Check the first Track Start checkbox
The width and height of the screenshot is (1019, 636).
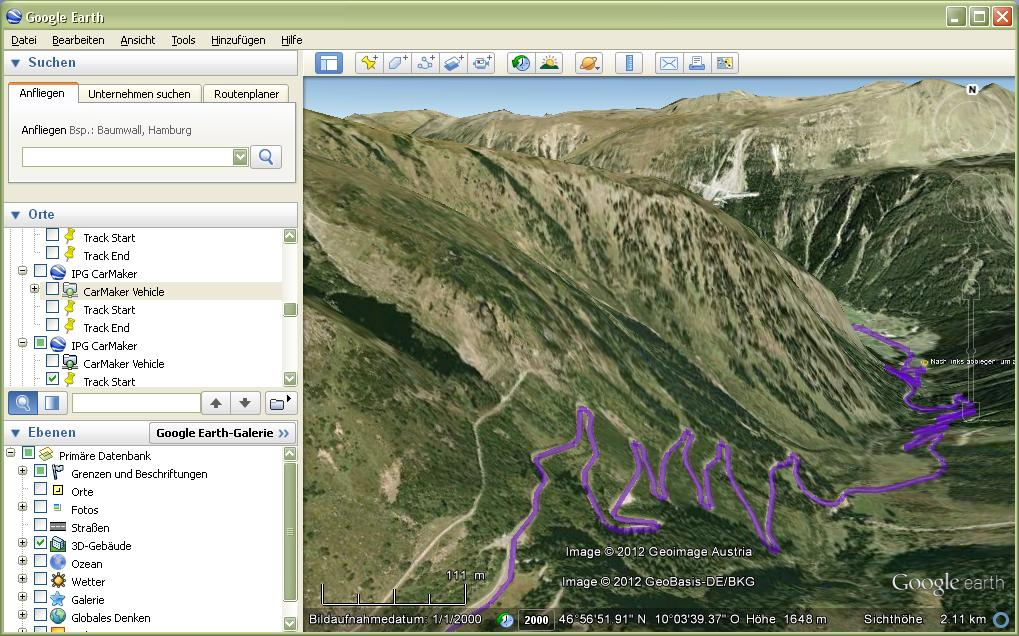click(52, 235)
